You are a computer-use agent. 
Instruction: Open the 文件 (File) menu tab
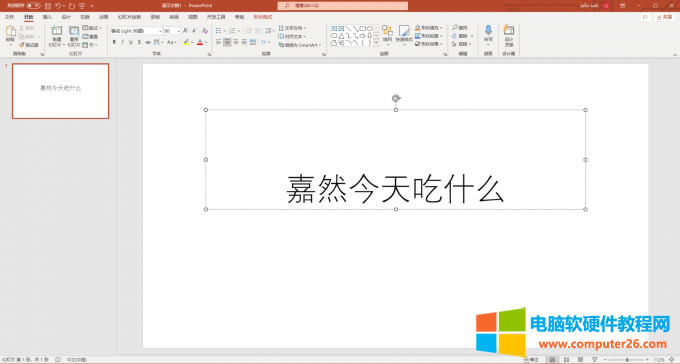(x=10, y=17)
